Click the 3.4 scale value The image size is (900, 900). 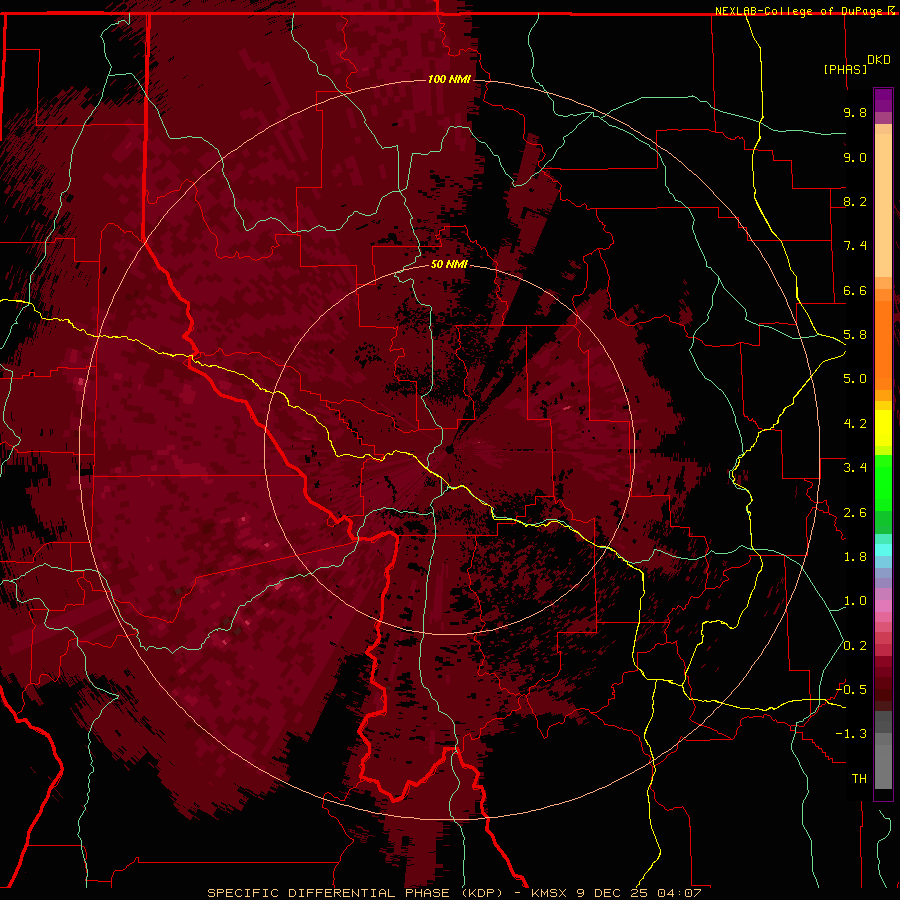(x=855, y=468)
